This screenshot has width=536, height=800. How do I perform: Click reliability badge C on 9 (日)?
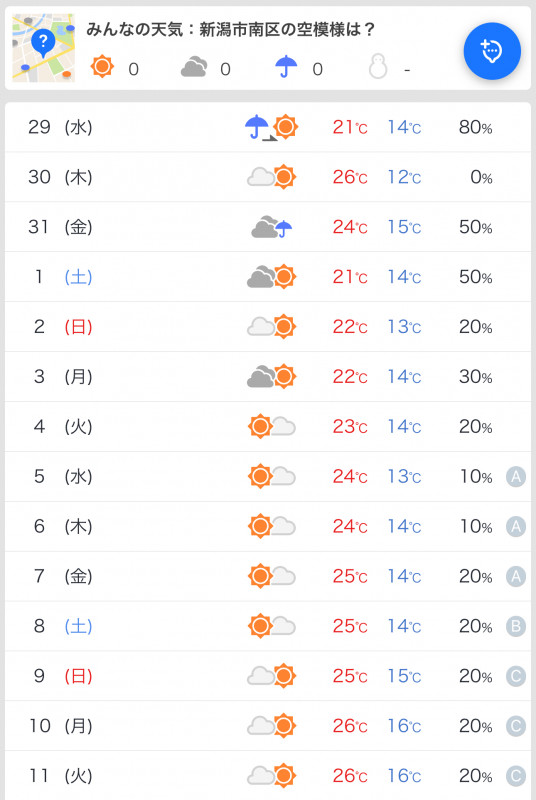tap(516, 677)
